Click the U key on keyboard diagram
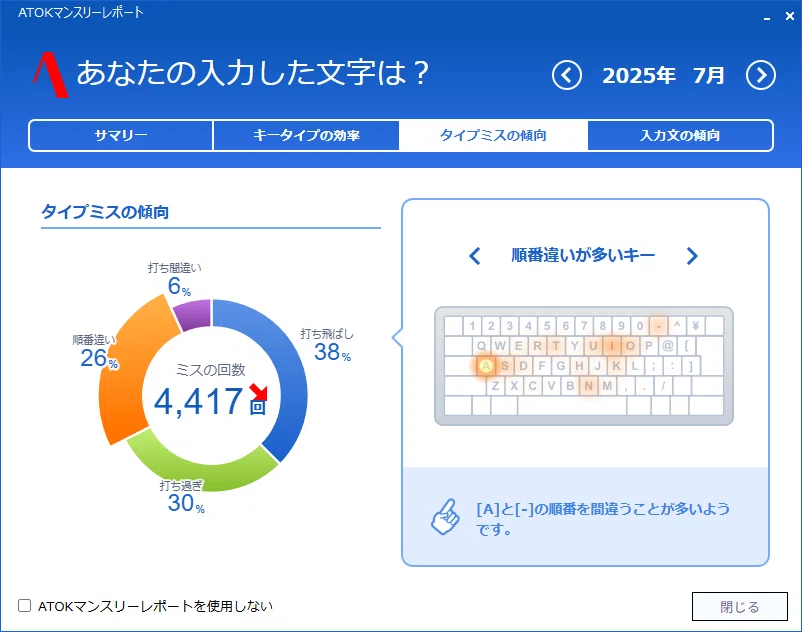The height and width of the screenshot is (632, 802). [x=593, y=346]
